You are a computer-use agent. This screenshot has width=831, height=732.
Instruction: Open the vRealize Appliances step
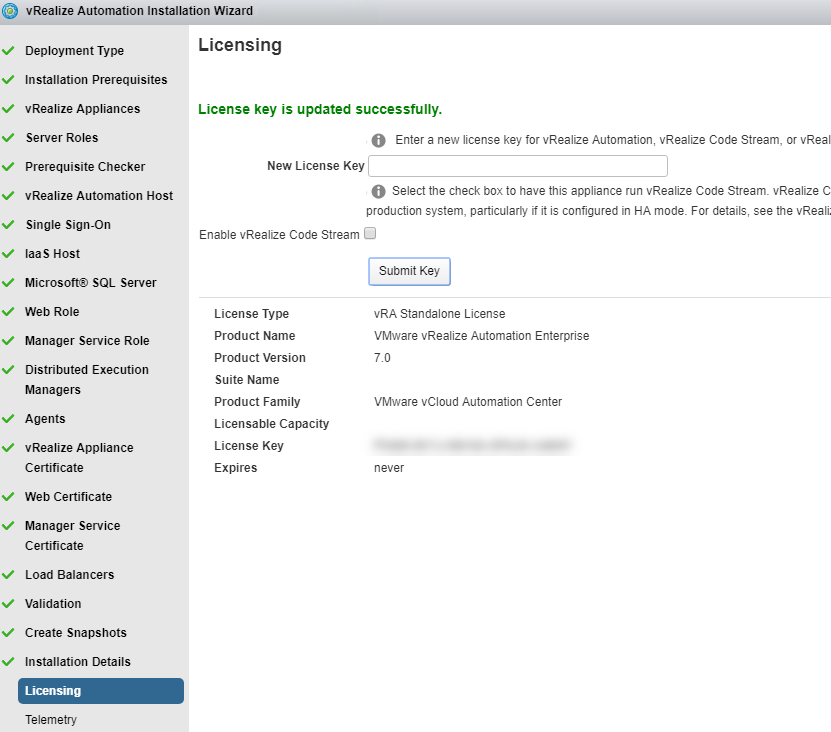[x=82, y=109]
